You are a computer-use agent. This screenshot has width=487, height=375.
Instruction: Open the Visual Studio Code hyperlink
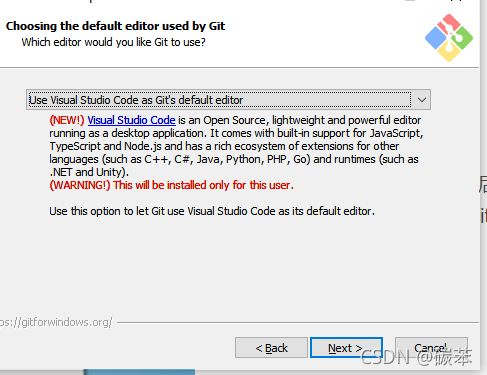click(131, 120)
